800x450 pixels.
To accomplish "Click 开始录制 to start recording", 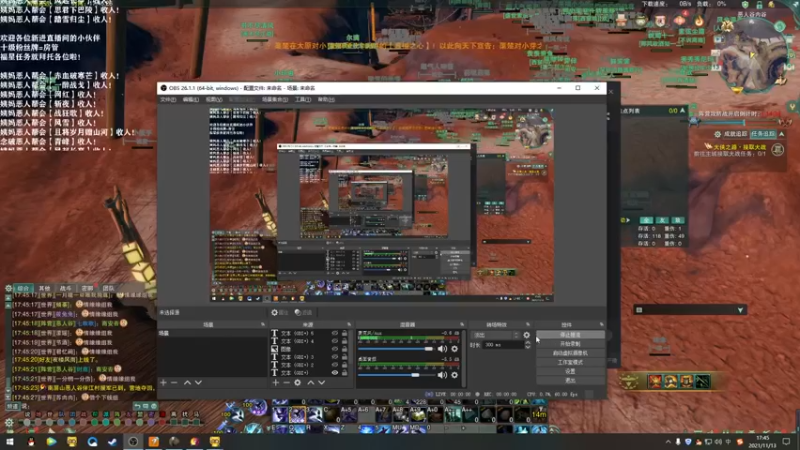I will pyautogui.click(x=570, y=344).
